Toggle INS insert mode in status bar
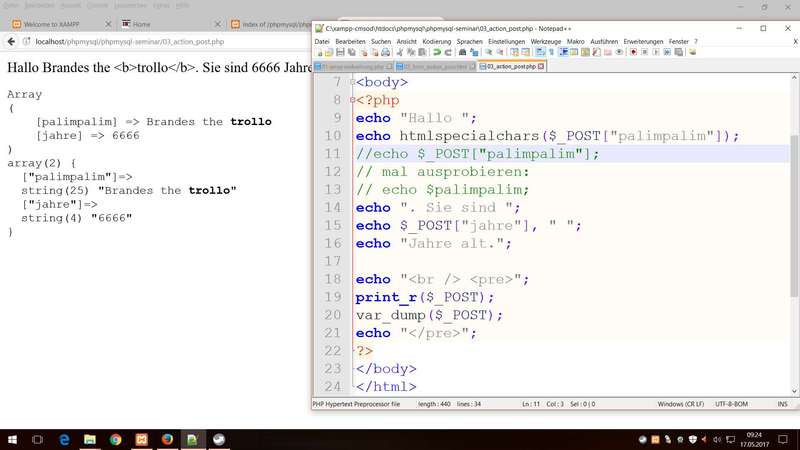The height and width of the screenshot is (450, 800). 780,403
